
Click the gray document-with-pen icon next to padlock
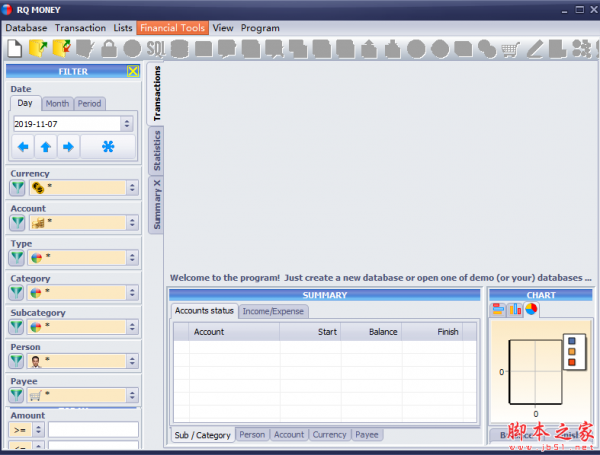point(85,49)
